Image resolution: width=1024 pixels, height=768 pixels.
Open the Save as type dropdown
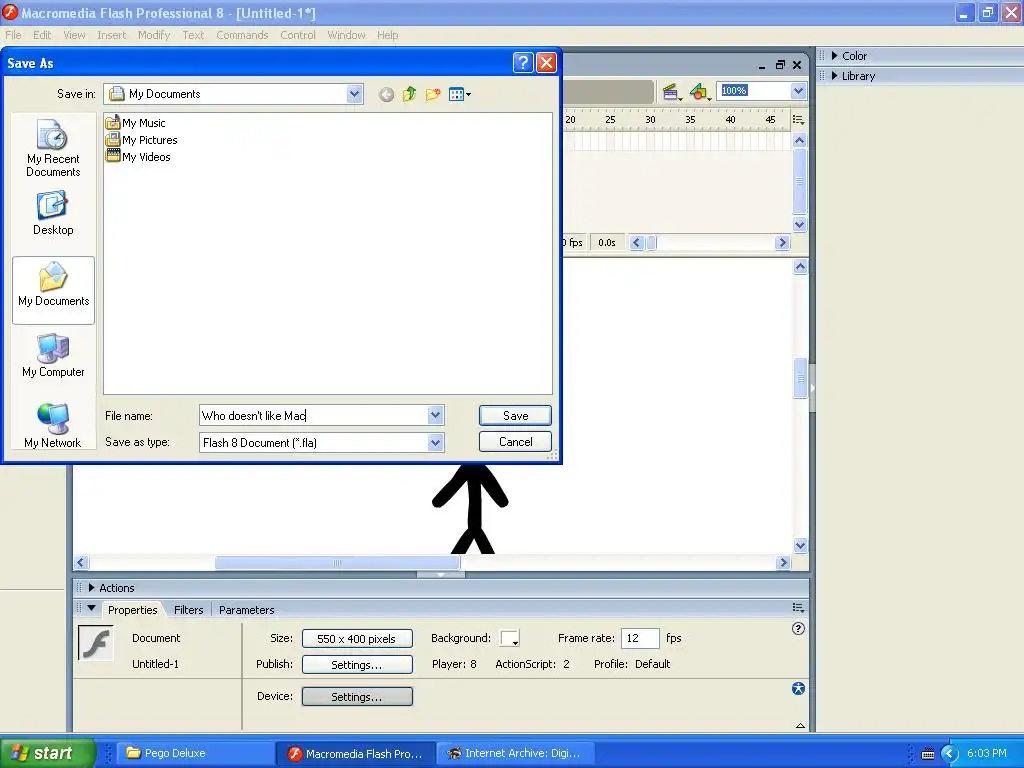tap(436, 443)
